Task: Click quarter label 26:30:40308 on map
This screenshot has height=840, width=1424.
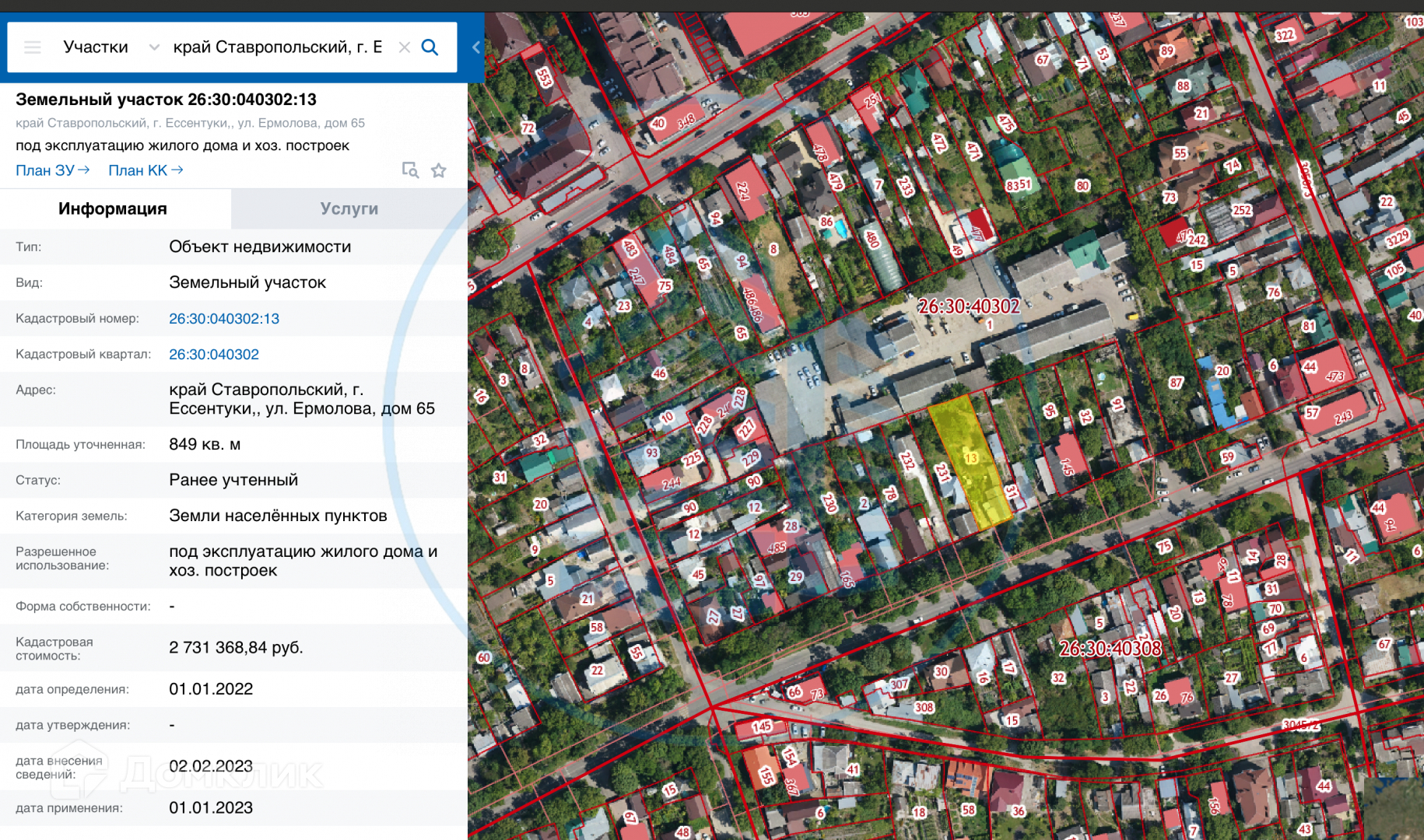Action: pos(1110,649)
